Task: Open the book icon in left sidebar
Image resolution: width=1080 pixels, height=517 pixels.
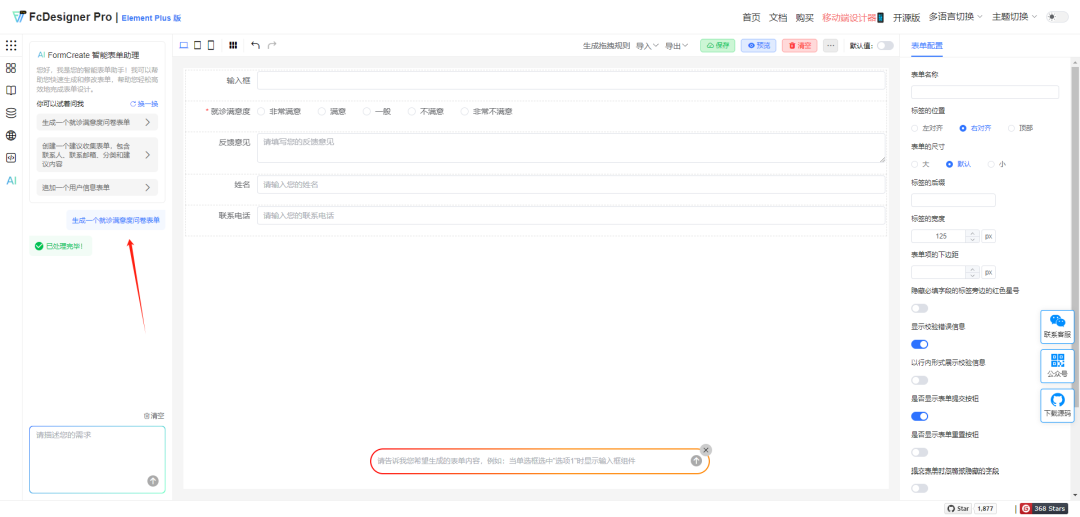Action: [x=11, y=90]
